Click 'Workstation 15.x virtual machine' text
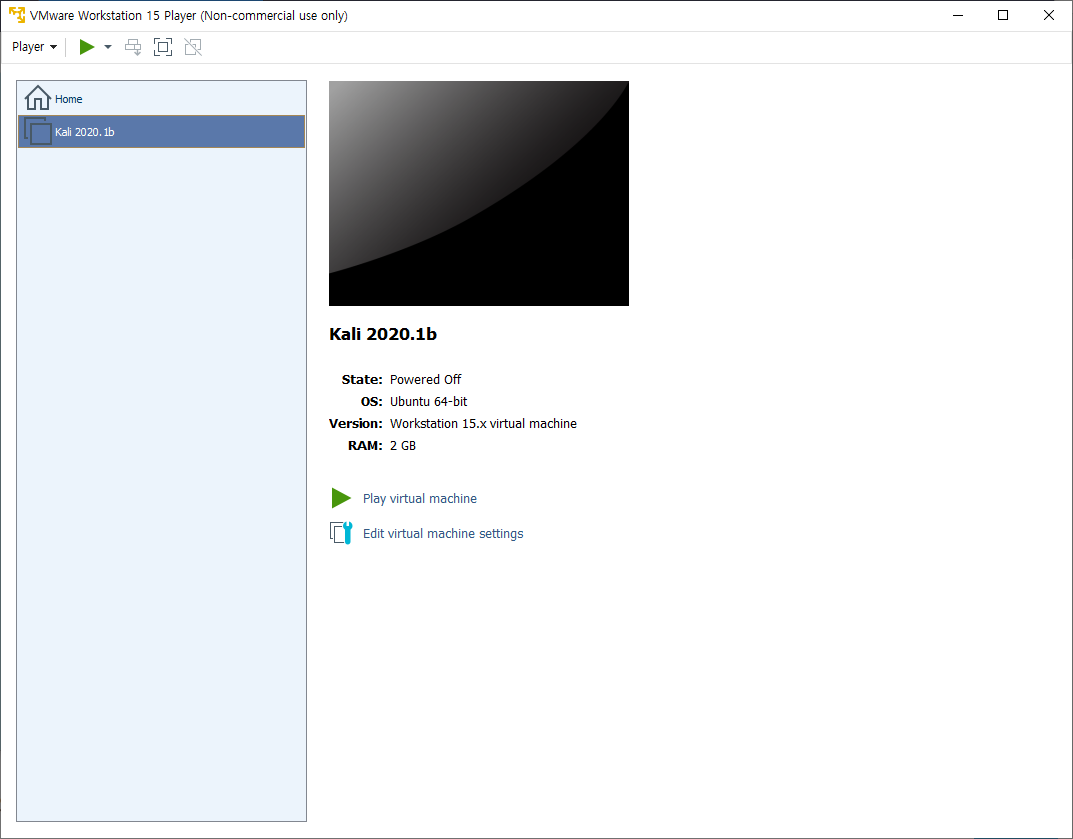The image size is (1073, 839). [483, 423]
